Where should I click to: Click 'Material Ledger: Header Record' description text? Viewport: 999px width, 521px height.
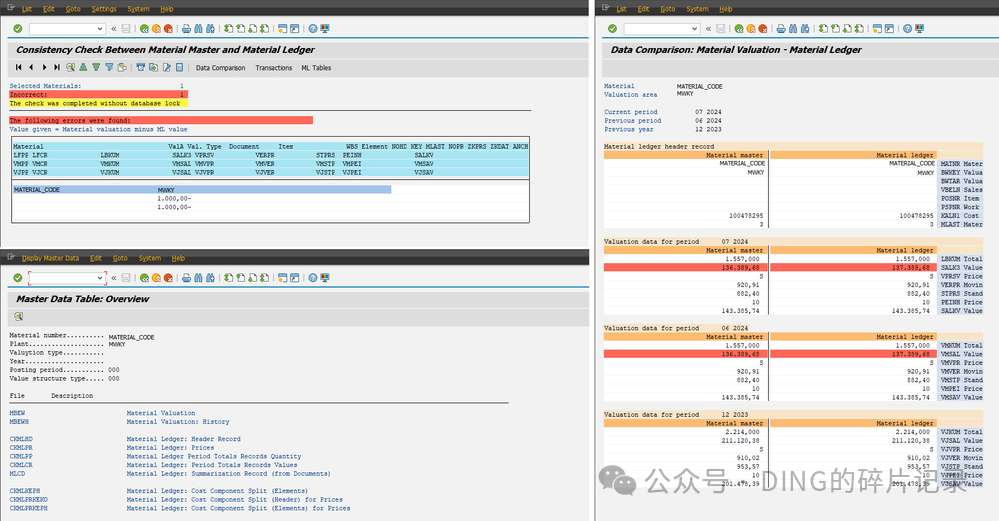(183, 439)
